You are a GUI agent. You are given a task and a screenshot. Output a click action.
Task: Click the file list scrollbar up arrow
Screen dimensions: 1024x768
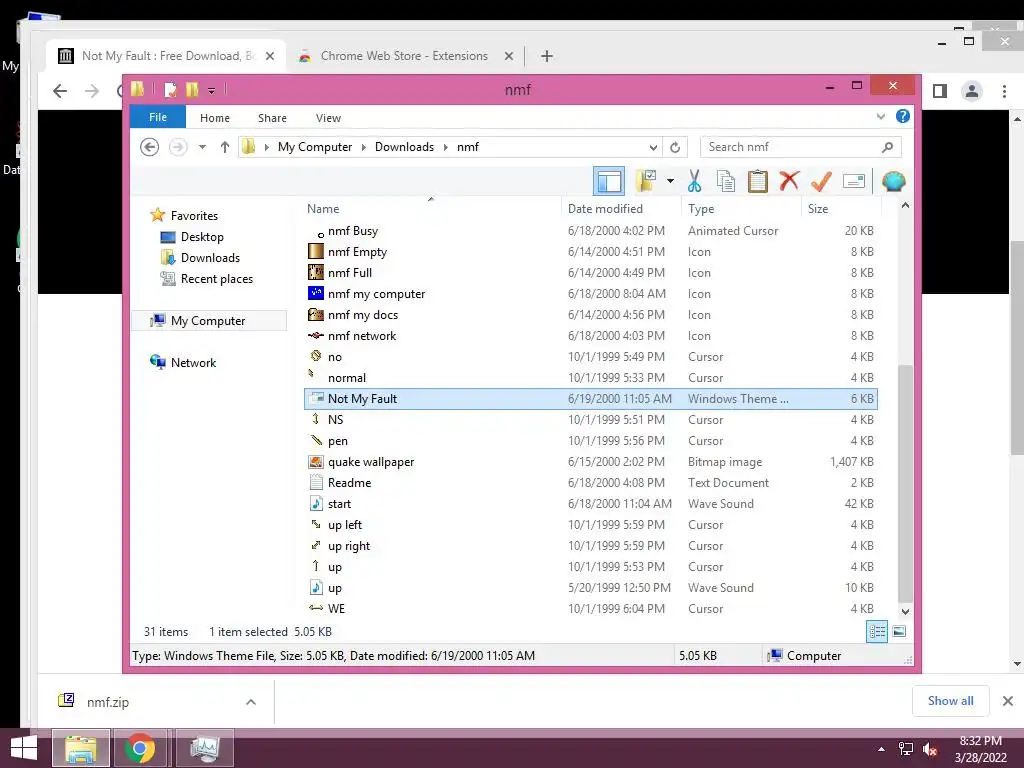[x=905, y=206]
